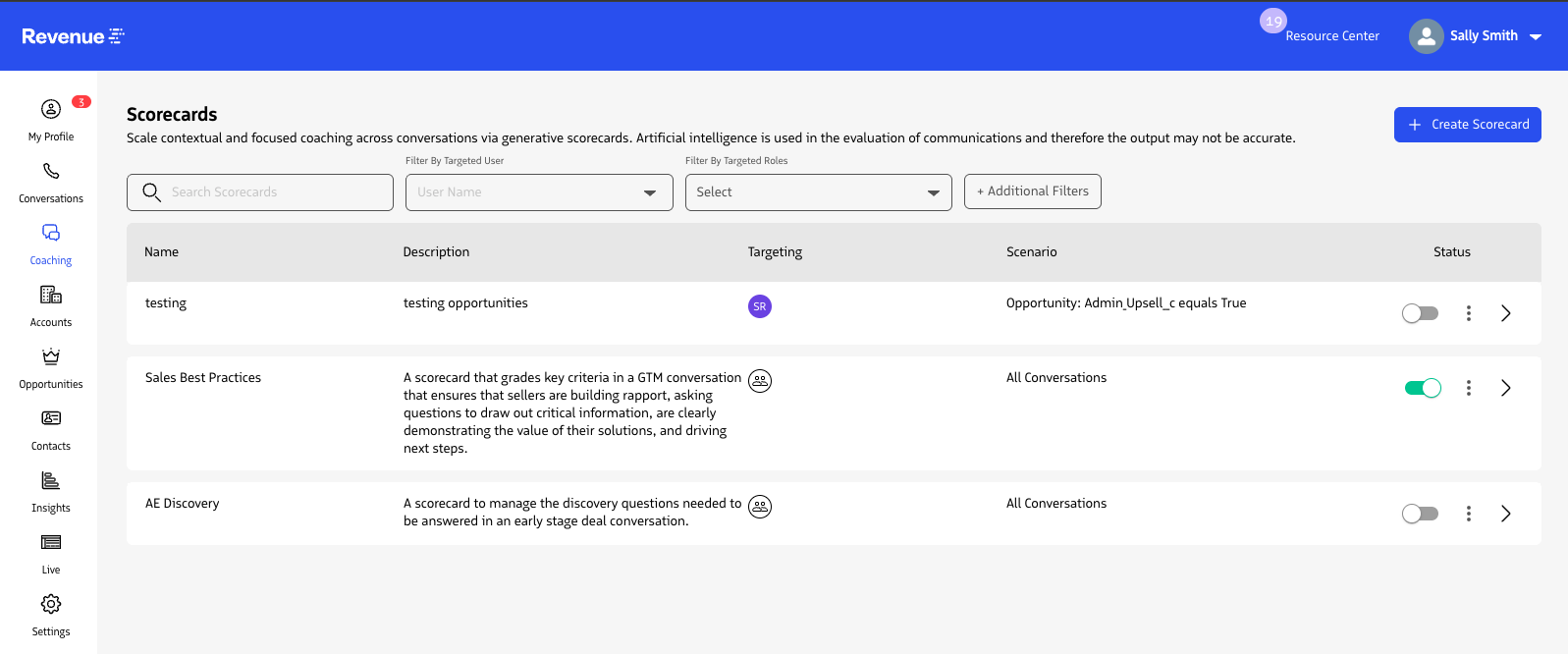Open the Filter By Targeted Roles dropdown
Image resolution: width=1568 pixels, height=654 pixels.
[819, 192]
